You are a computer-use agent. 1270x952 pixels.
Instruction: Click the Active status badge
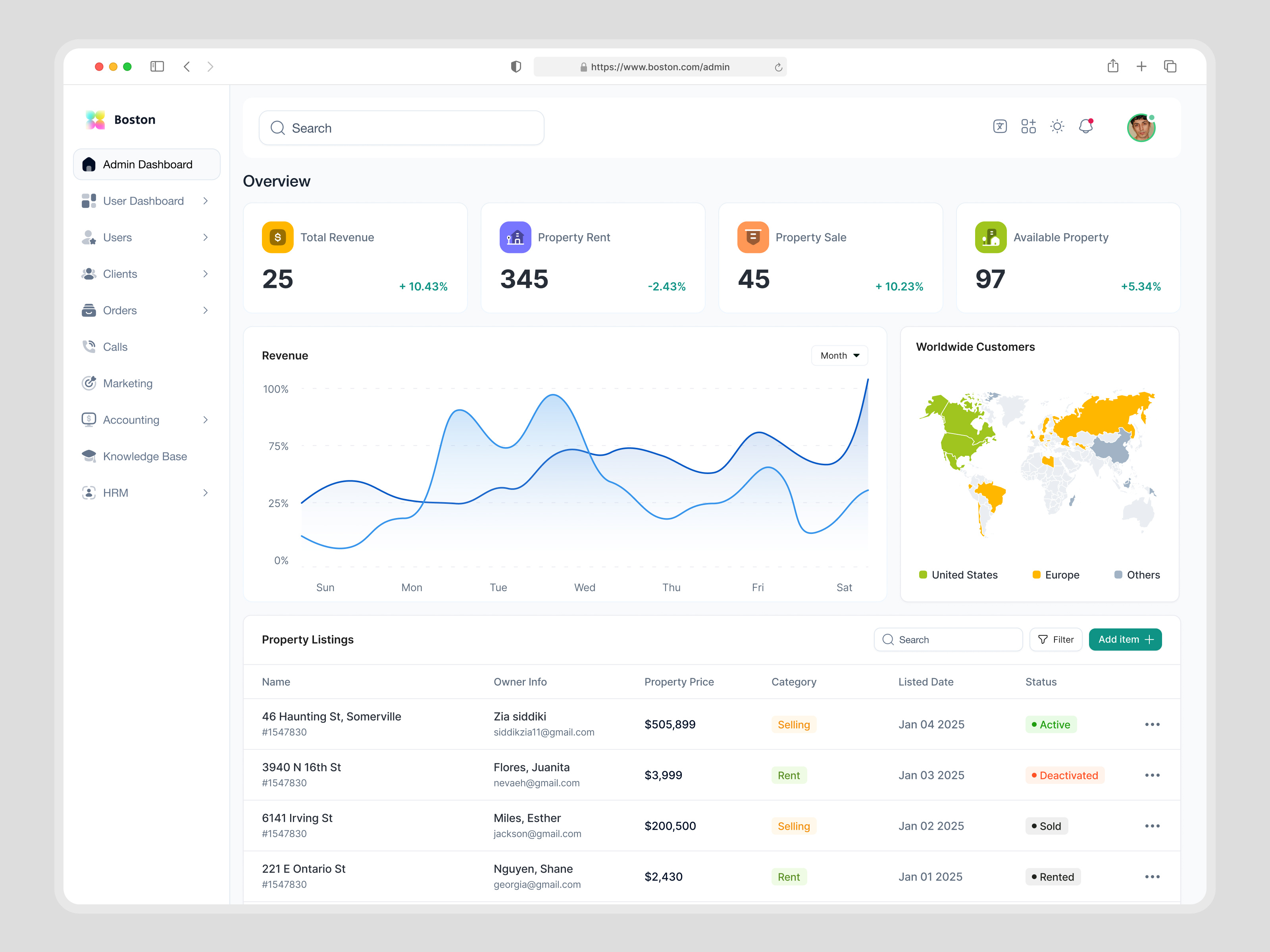pos(1051,724)
